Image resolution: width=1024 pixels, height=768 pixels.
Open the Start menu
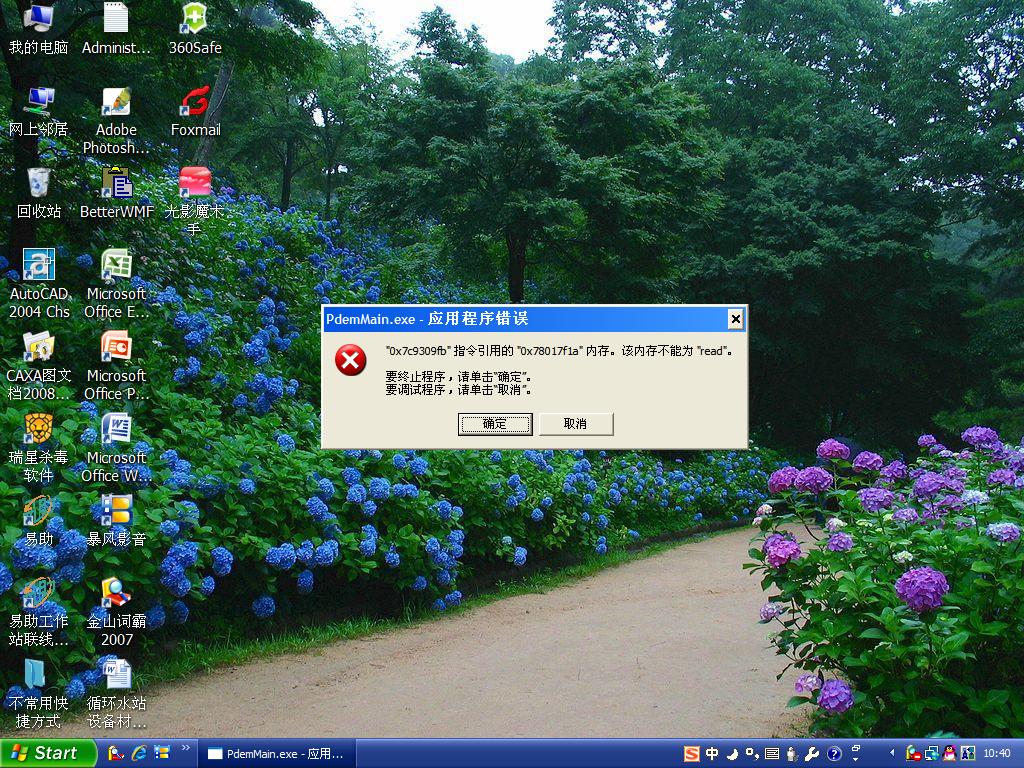click(45, 754)
